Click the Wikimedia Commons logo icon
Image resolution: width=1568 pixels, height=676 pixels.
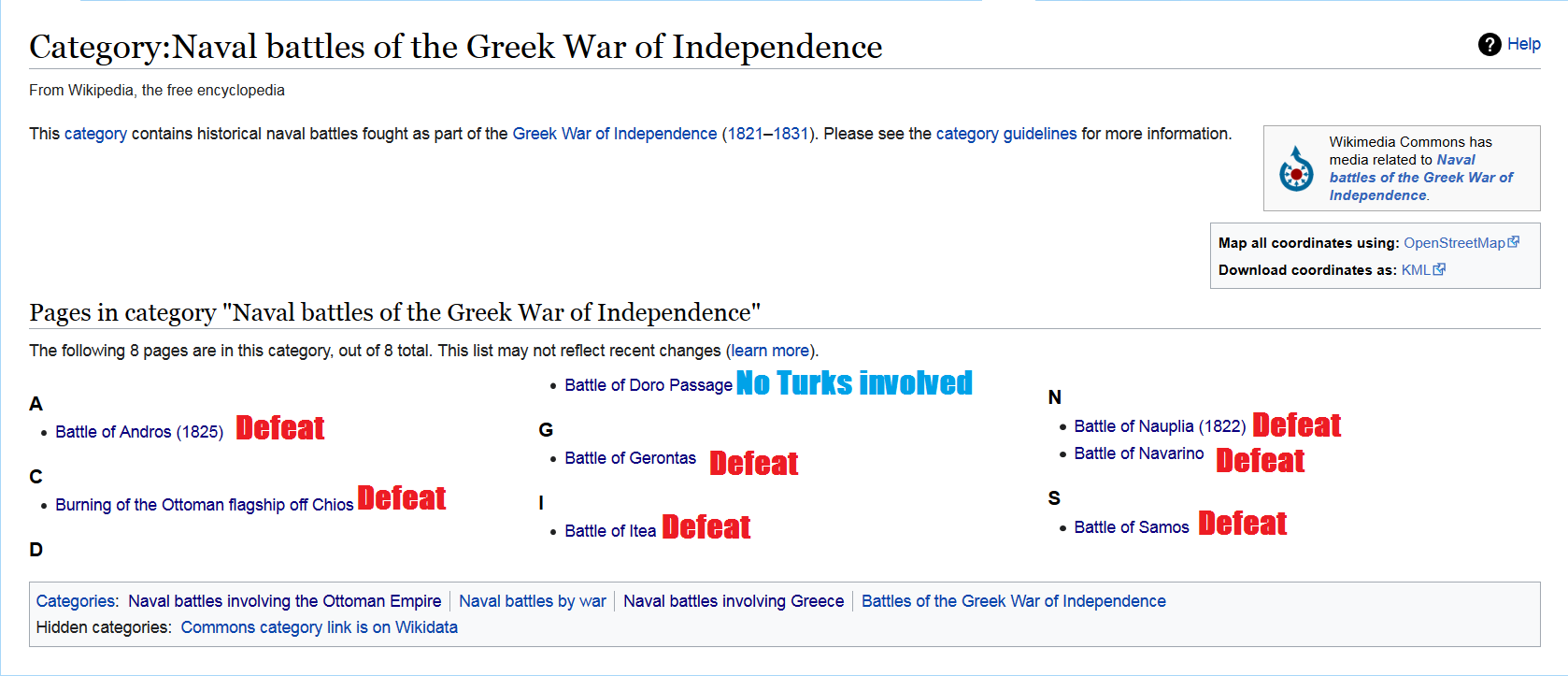tap(1296, 169)
